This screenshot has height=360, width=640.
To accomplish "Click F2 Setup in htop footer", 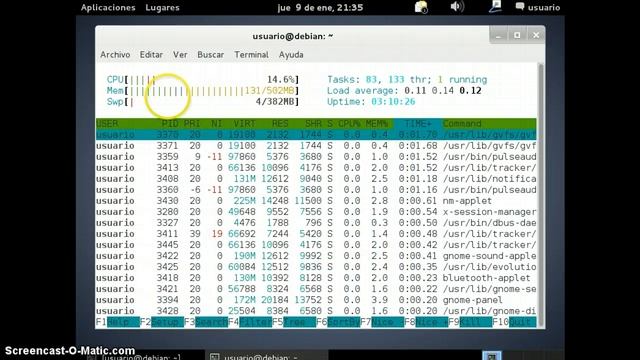I will point(162,322).
